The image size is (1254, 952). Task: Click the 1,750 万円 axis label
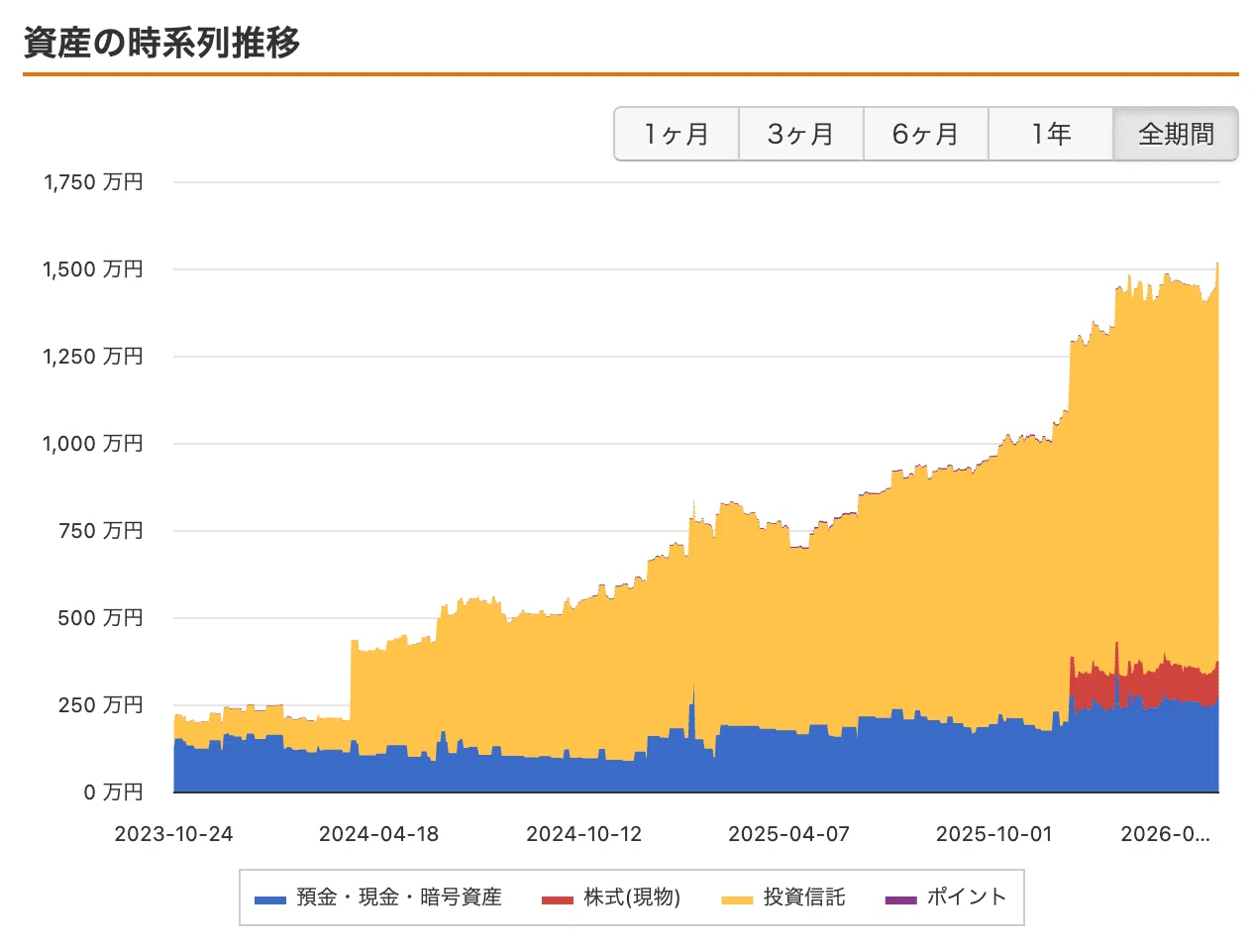point(93,182)
